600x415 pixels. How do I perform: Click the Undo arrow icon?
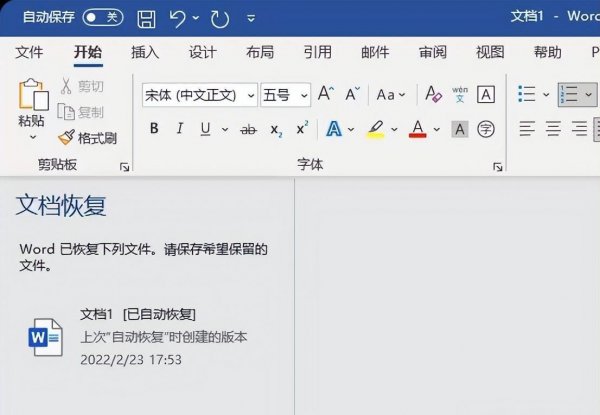point(178,19)
